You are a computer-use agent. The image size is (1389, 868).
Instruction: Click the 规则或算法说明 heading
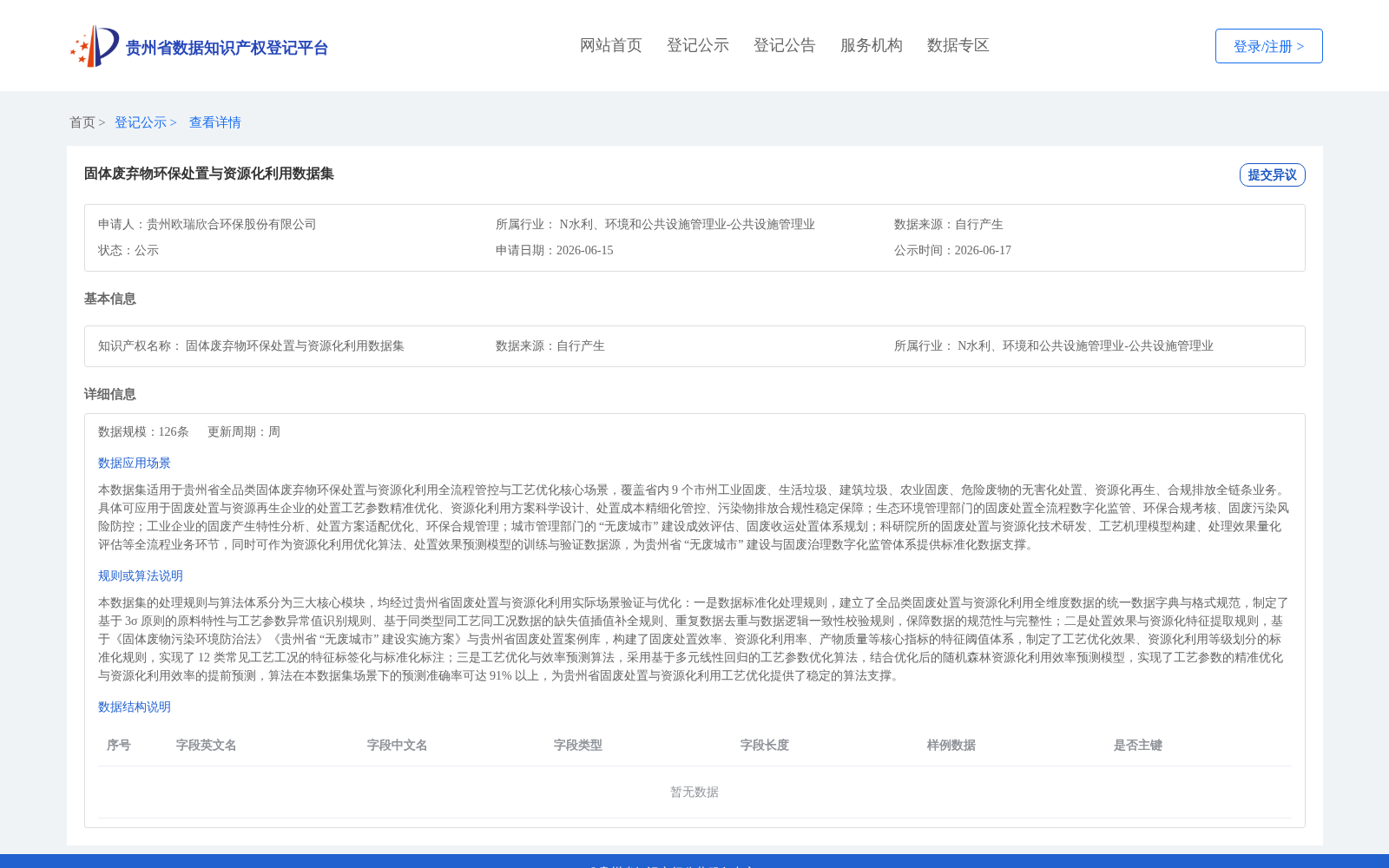(x=141, y=575)
